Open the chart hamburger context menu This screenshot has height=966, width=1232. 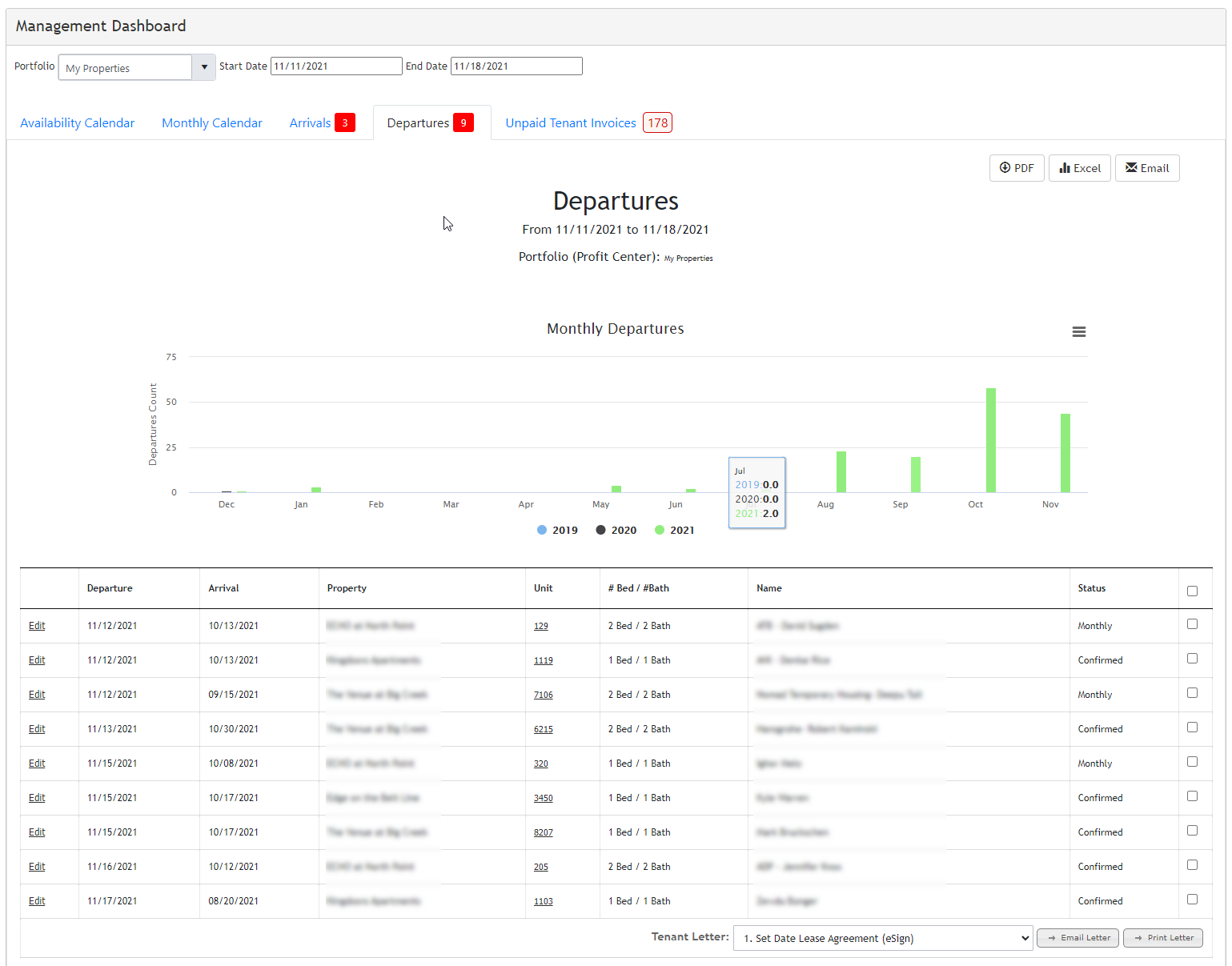[x=1079, y=332]
